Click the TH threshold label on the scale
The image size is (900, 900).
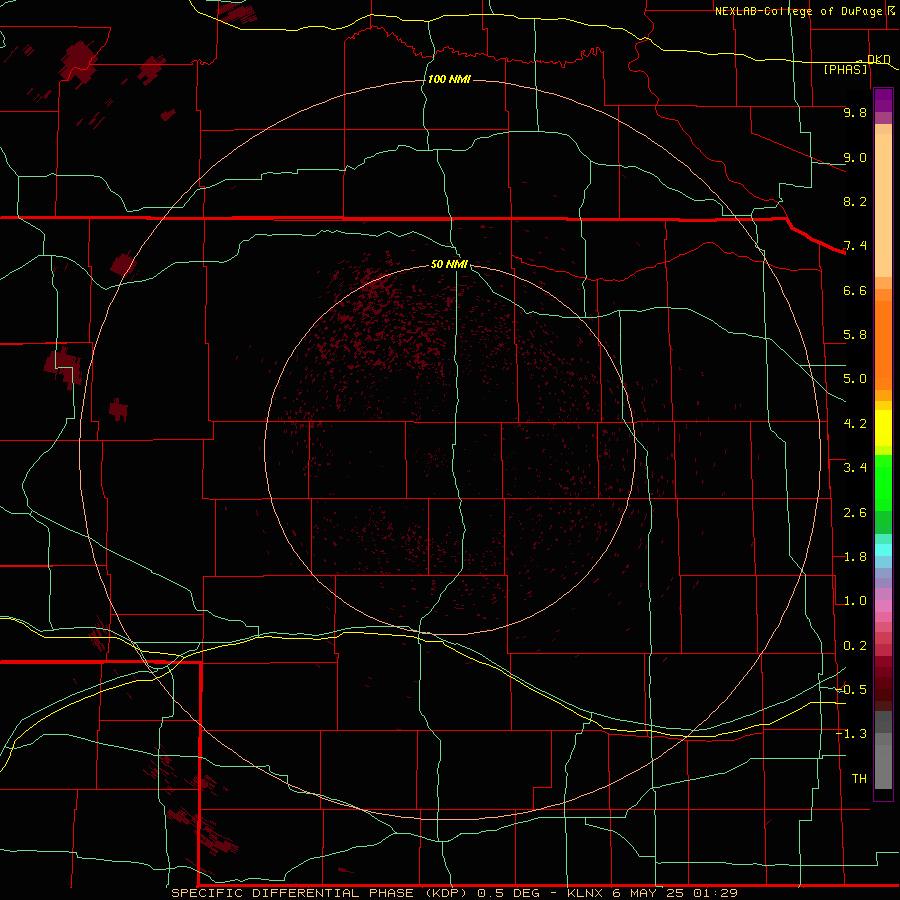pyautogui.click(x=859, y=778)
